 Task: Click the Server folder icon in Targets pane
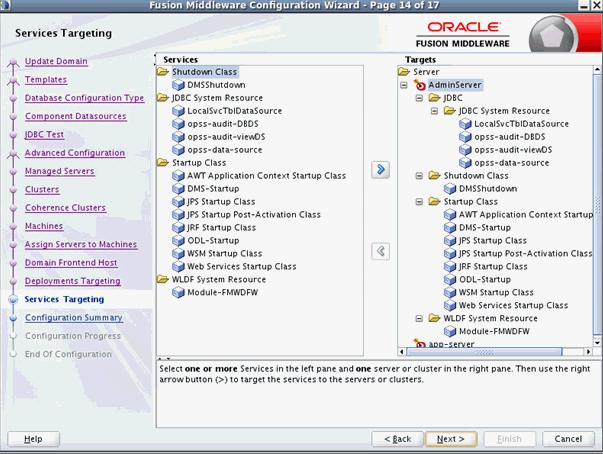pyautogui.click(x=404, y=72)
